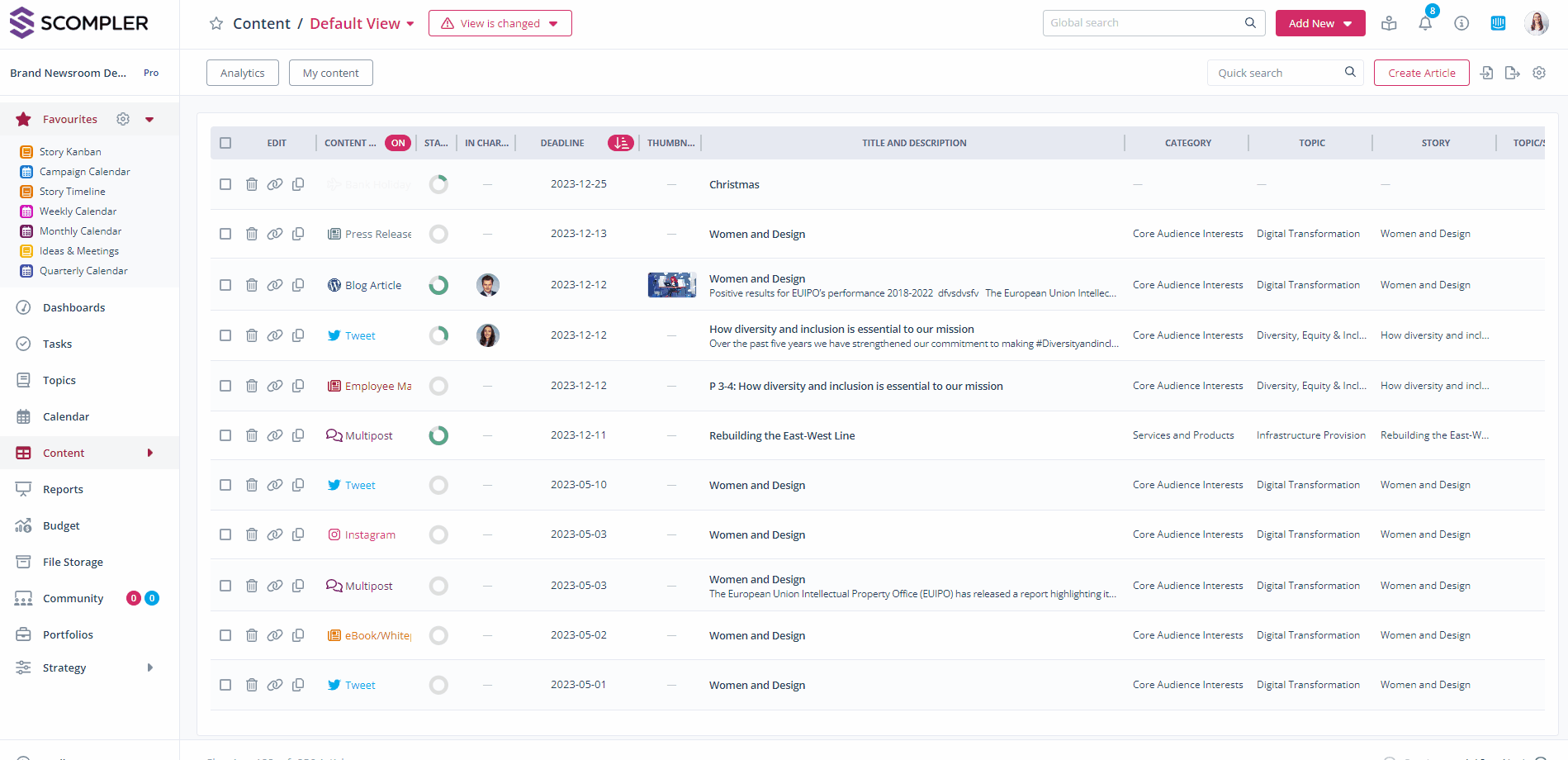
Task: Toggle the Content type ON switch
Action: pyautogui.click(x=398, y=143)
